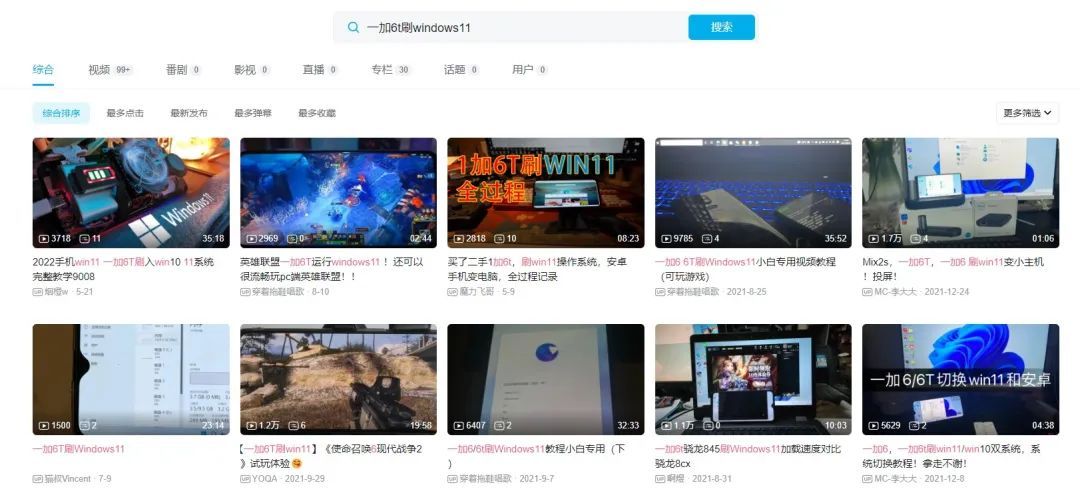Open title 2022手机win11 一加6T刷入win10
The width and height of the screenshot is (1080, 497).
click(x=123, y=269)
